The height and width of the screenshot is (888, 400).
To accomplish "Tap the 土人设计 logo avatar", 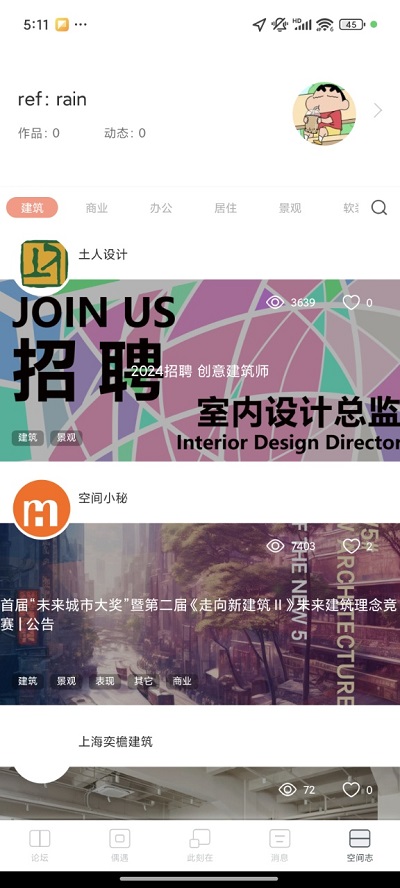I will 42,264.
